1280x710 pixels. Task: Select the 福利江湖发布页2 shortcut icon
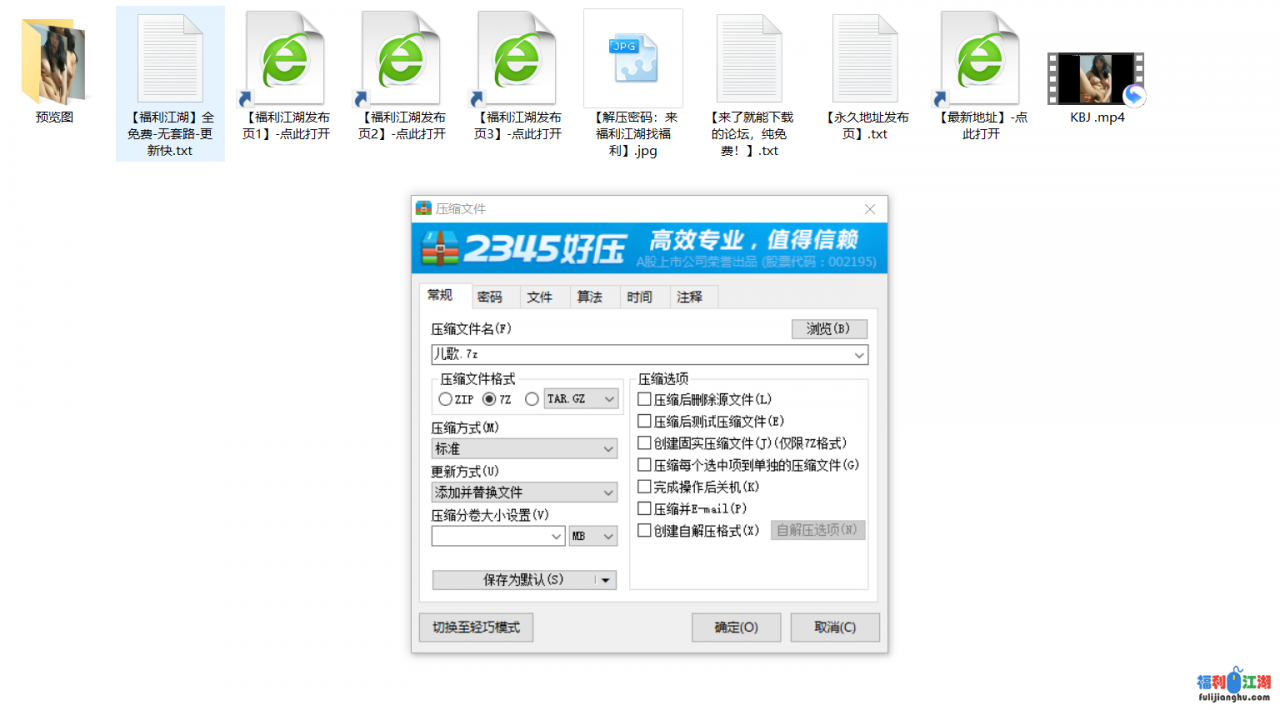401,60
